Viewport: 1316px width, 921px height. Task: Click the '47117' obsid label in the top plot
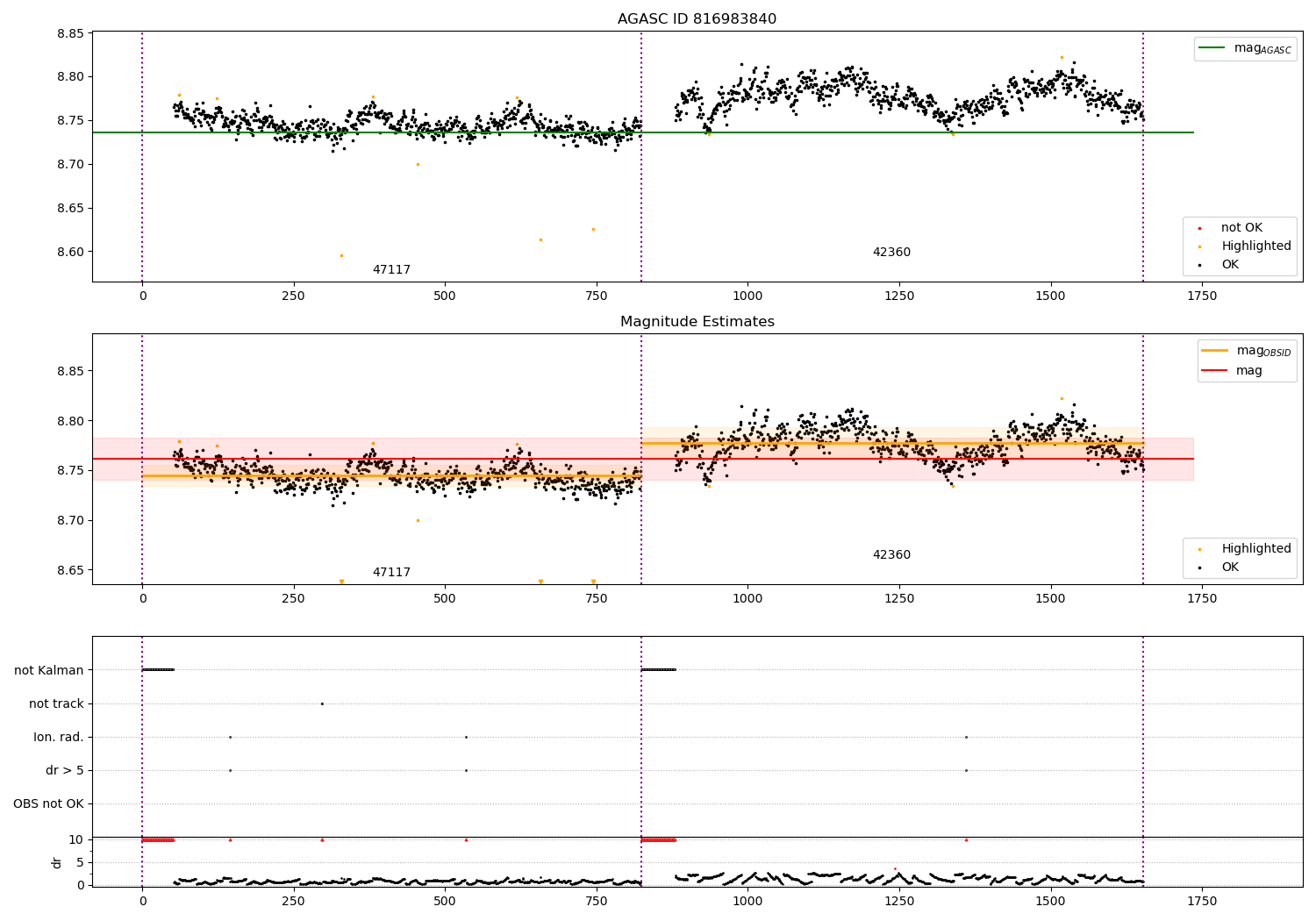(x=391, y=270)
